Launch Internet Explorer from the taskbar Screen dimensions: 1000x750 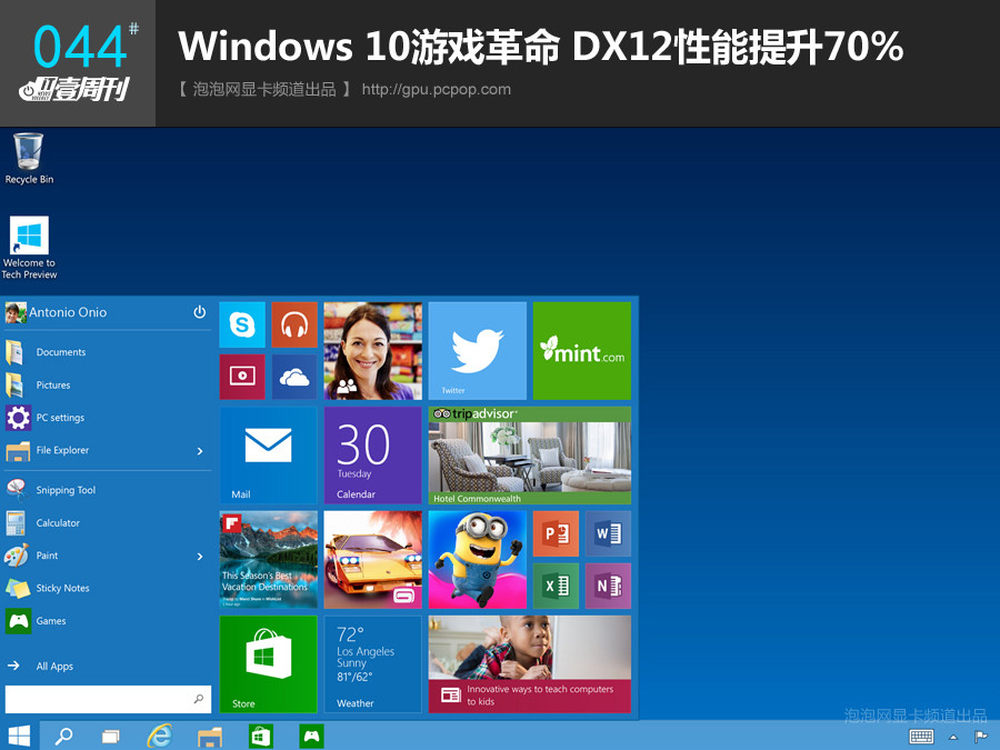159,737
